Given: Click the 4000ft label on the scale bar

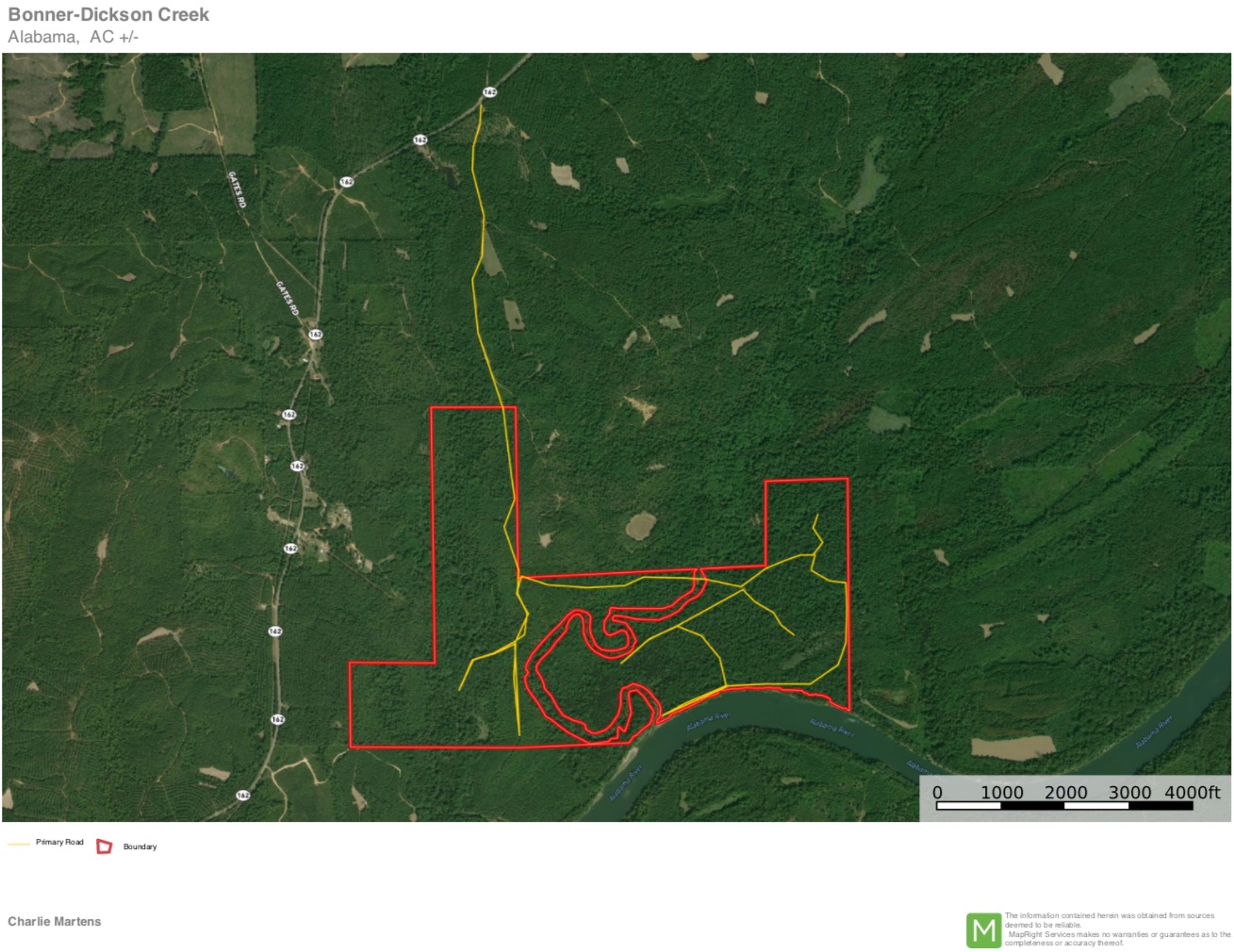Looking at the screenshot, I should click(x=1193, y=793).
